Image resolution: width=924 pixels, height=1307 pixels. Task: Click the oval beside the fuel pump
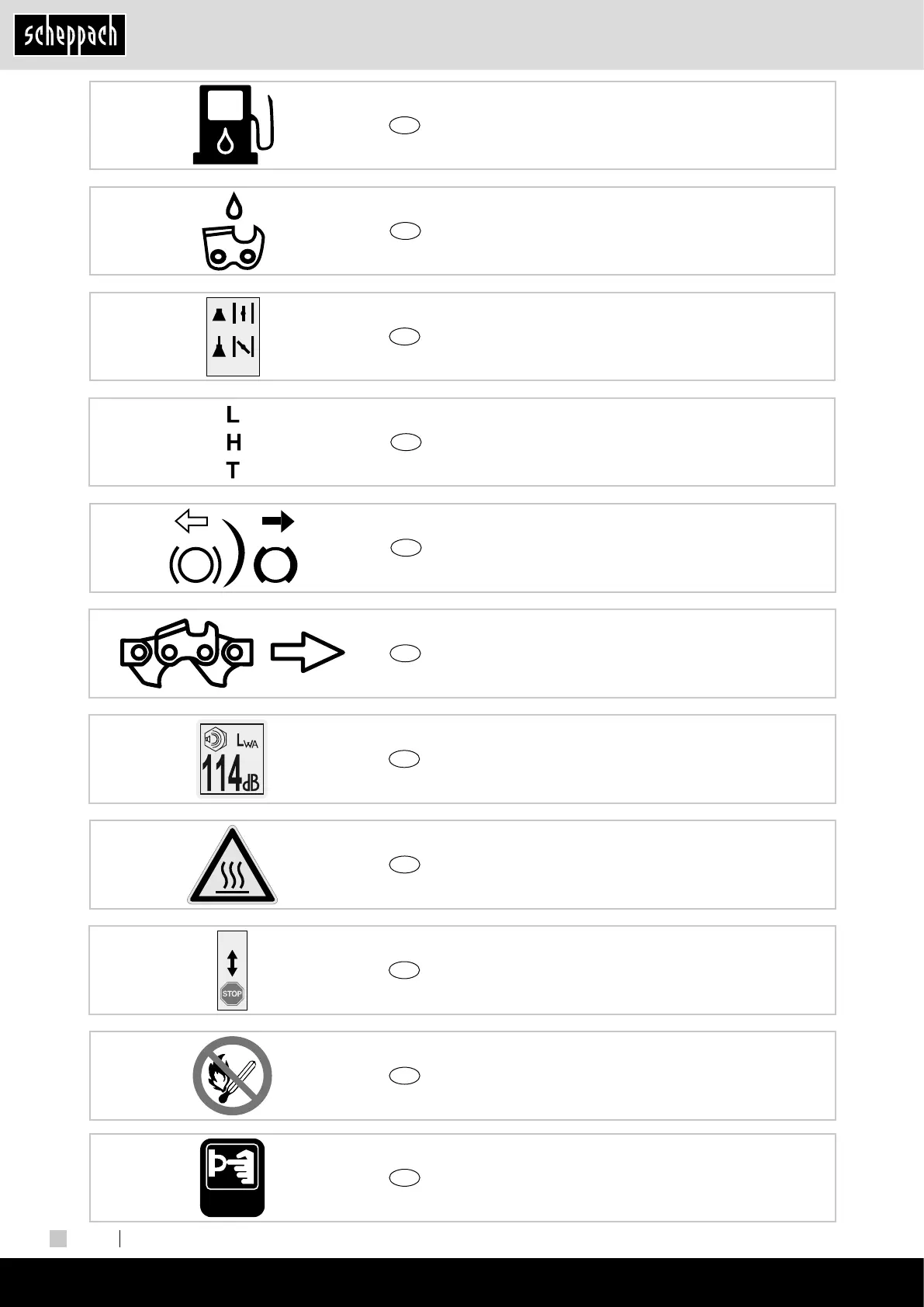pos(404,126)
